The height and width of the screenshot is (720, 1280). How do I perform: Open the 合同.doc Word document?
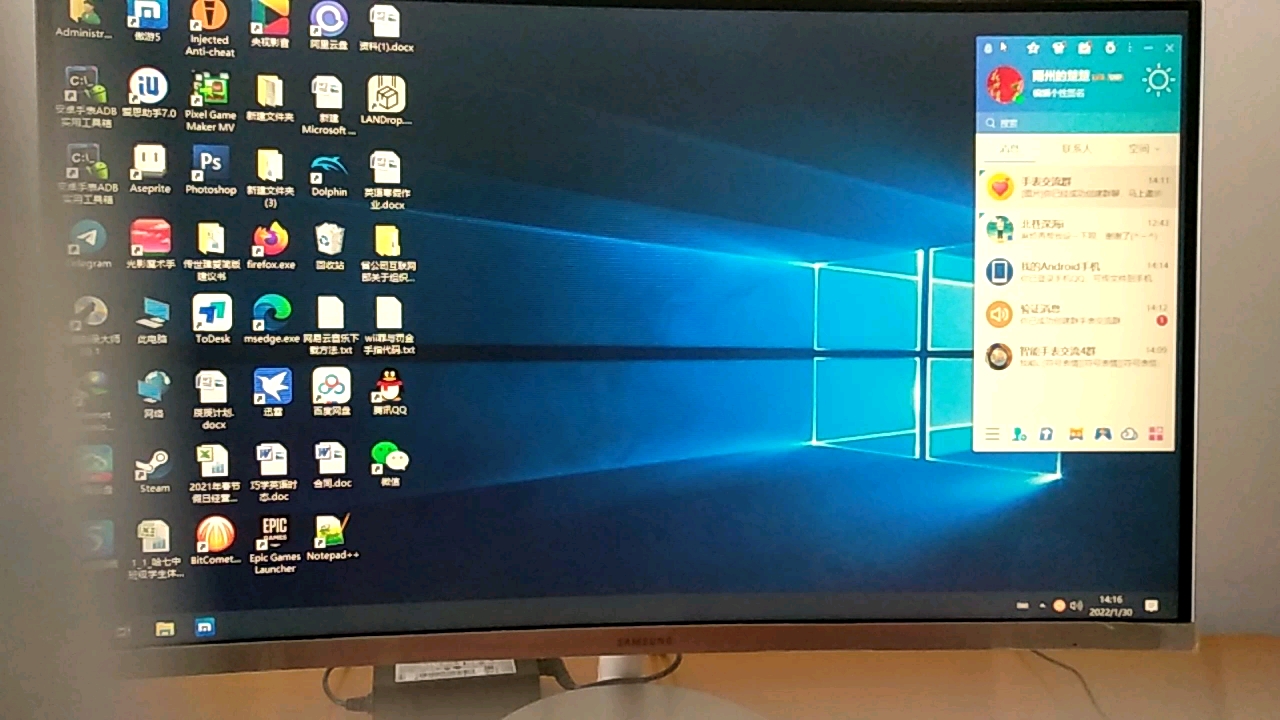click(x=331, y=465)
